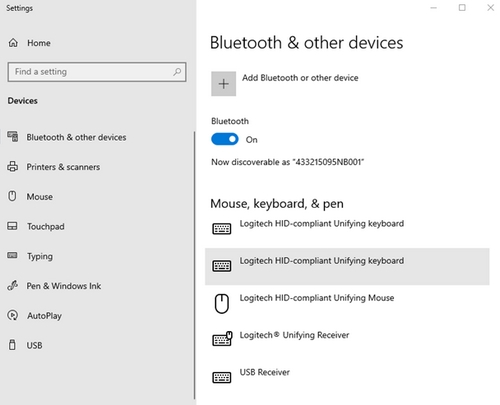Turn off the Bluetooth toggle
This screenshot has width=500, height=405.
225,139
